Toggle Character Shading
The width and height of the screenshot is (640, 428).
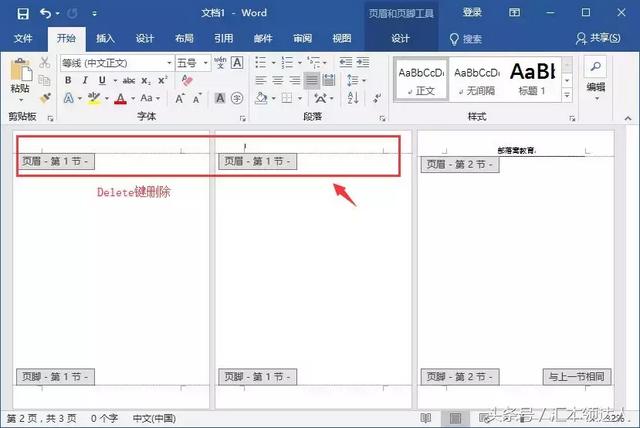click(x=220, y=98)
